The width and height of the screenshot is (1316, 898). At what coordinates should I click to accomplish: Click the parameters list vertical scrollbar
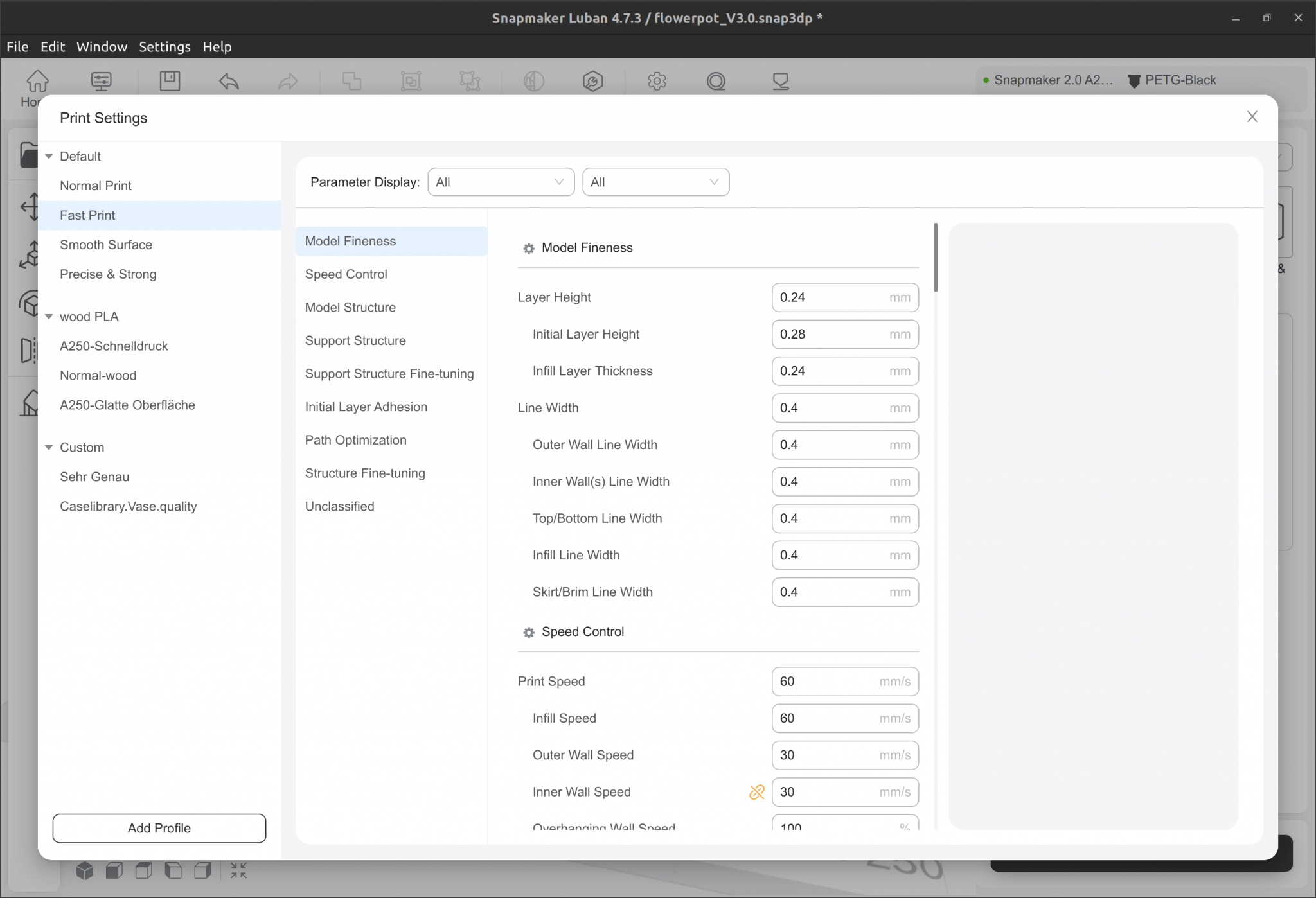tap(936, 258)
